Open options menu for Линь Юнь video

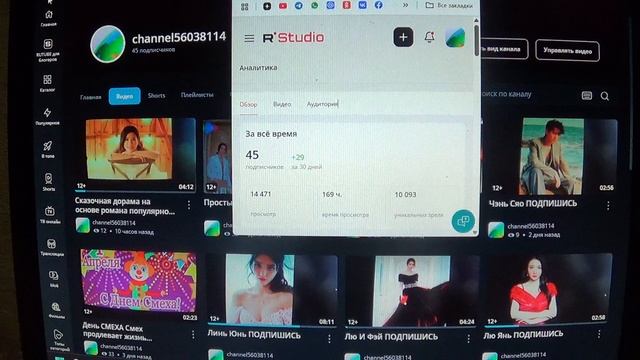pyautogui.click(x=329, y=339)
